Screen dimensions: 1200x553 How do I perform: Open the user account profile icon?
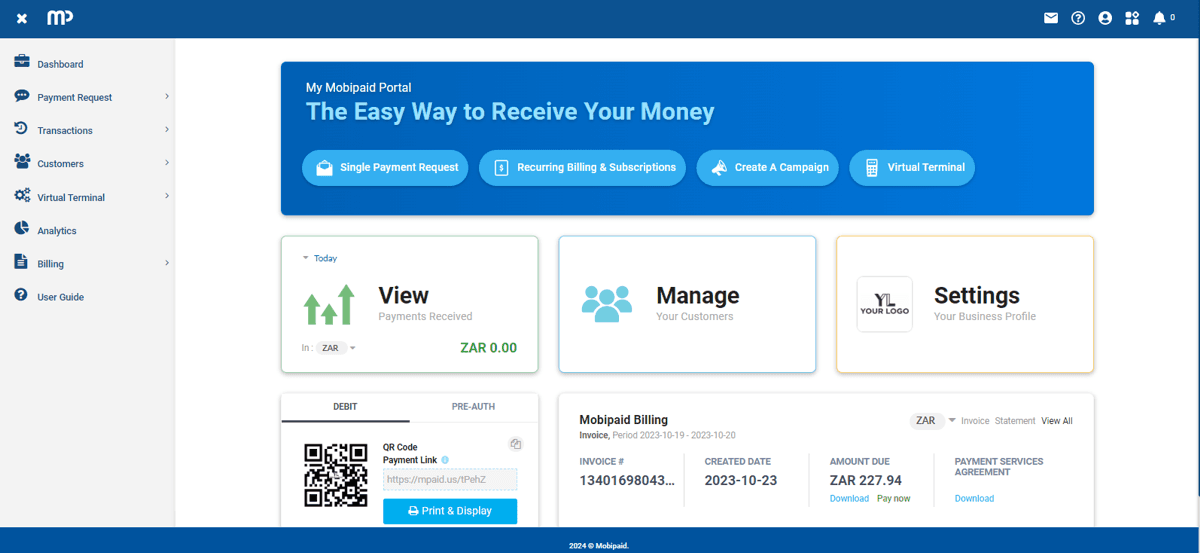1105,18
